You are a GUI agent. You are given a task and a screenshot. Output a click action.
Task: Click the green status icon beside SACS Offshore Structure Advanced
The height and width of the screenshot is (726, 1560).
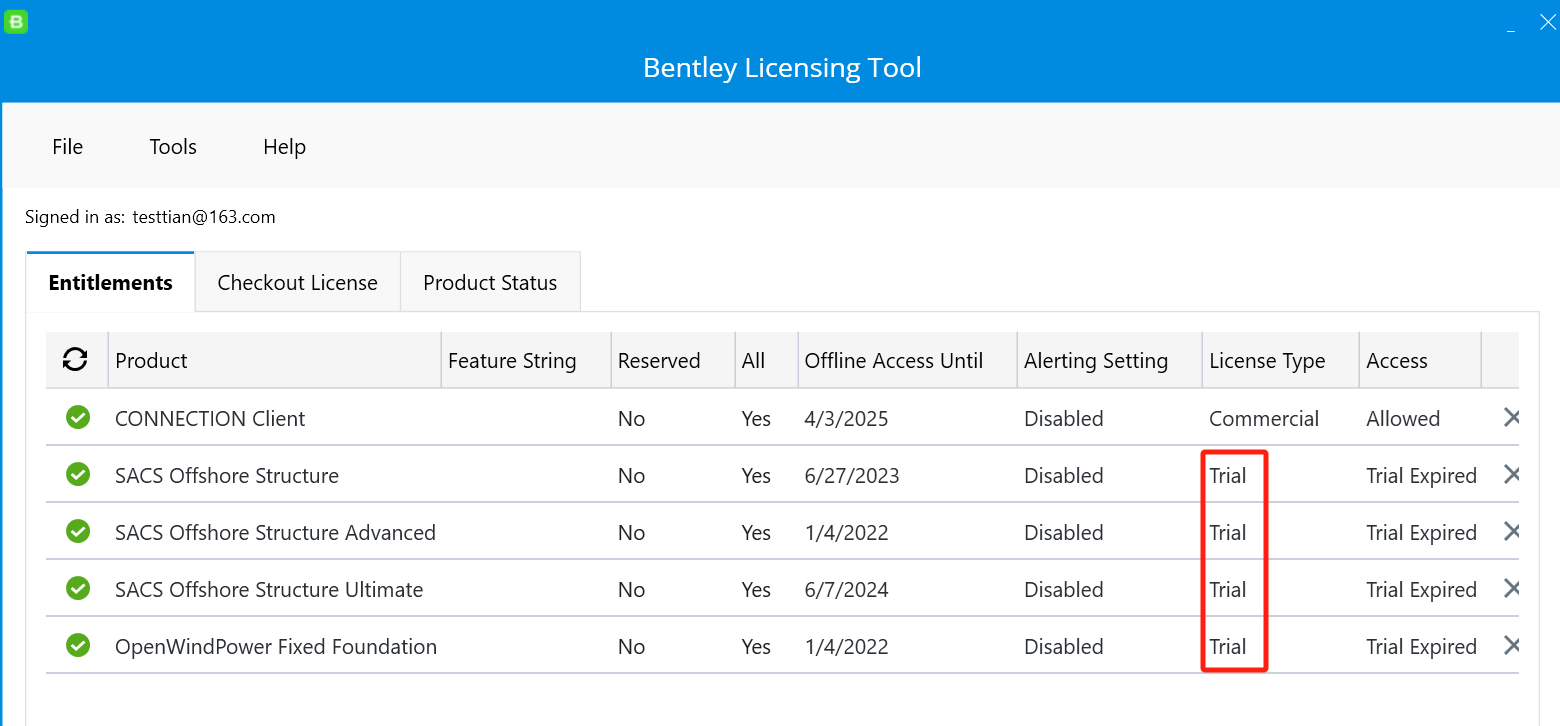(77, 531)
